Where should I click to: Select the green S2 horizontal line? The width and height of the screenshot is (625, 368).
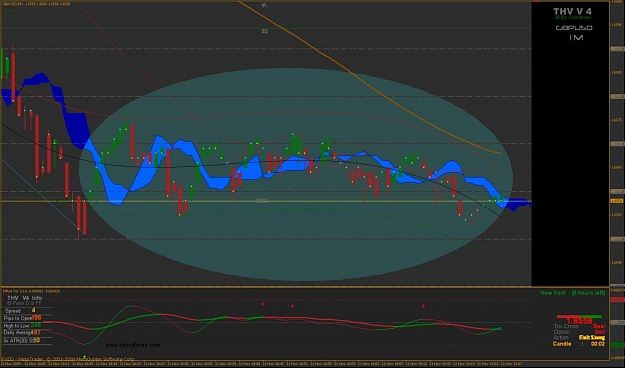266,28
